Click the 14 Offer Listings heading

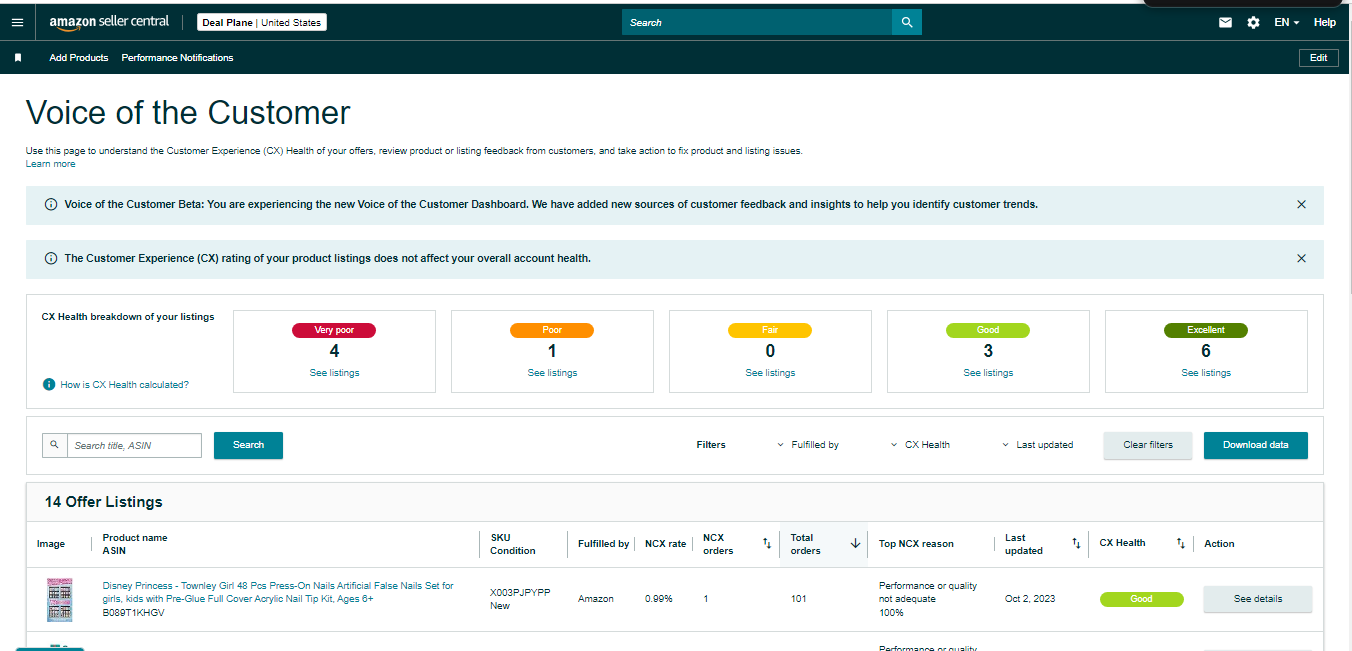104,502
